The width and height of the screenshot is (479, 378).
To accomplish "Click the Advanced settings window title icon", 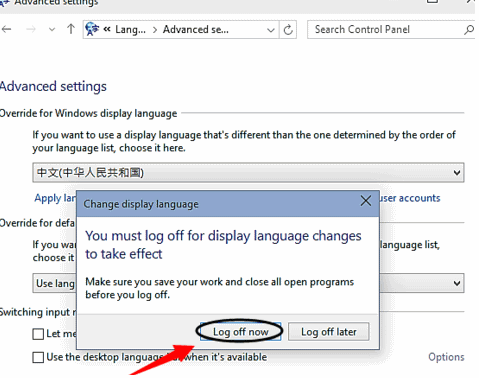I will coord(5,3).
